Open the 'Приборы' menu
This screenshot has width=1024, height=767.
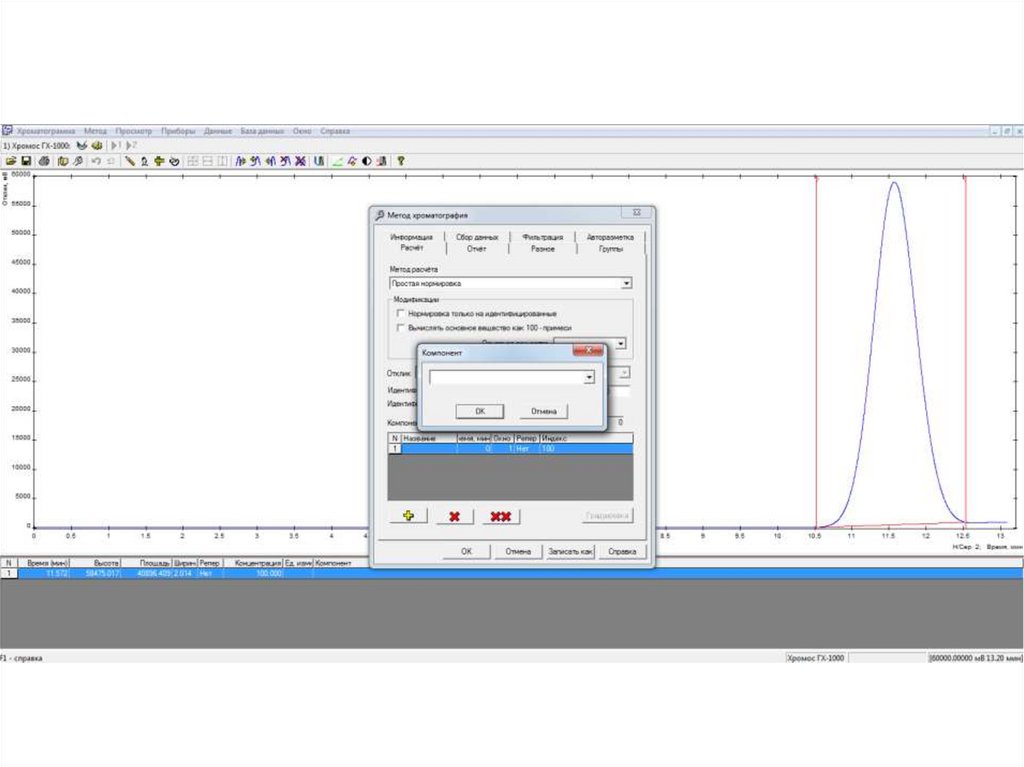pyautogui.click(x=177, y=131)
